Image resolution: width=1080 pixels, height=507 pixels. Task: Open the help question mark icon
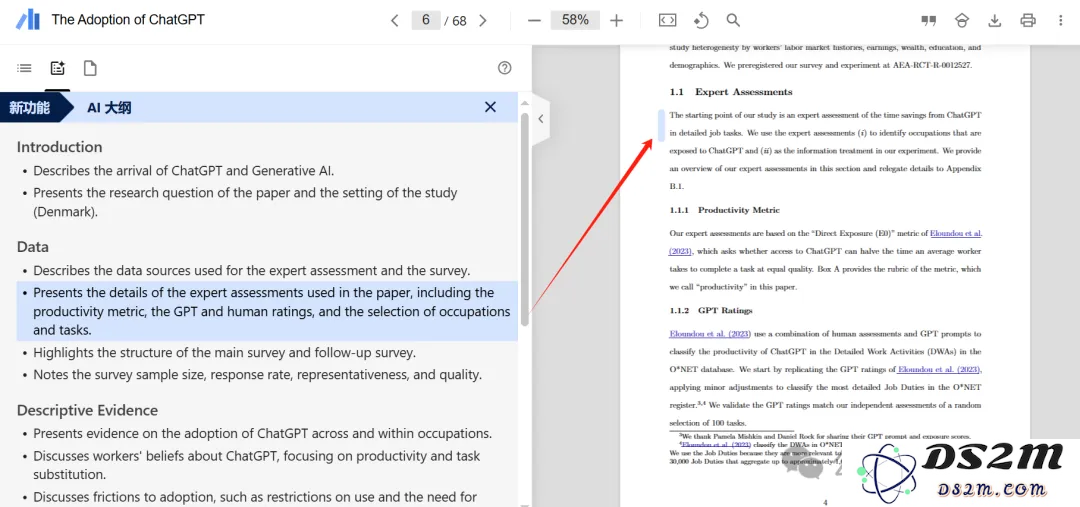coord(505,68)
